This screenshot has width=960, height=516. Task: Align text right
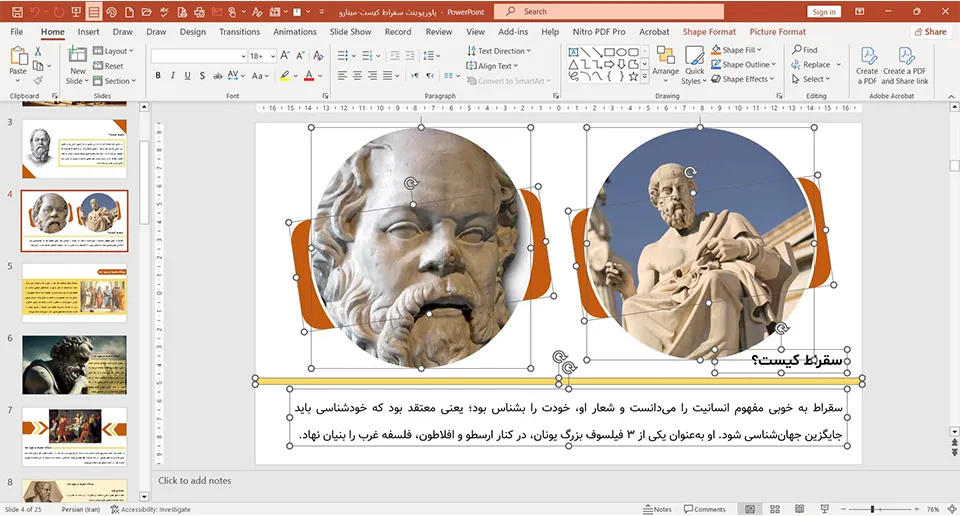click(372, 75)
